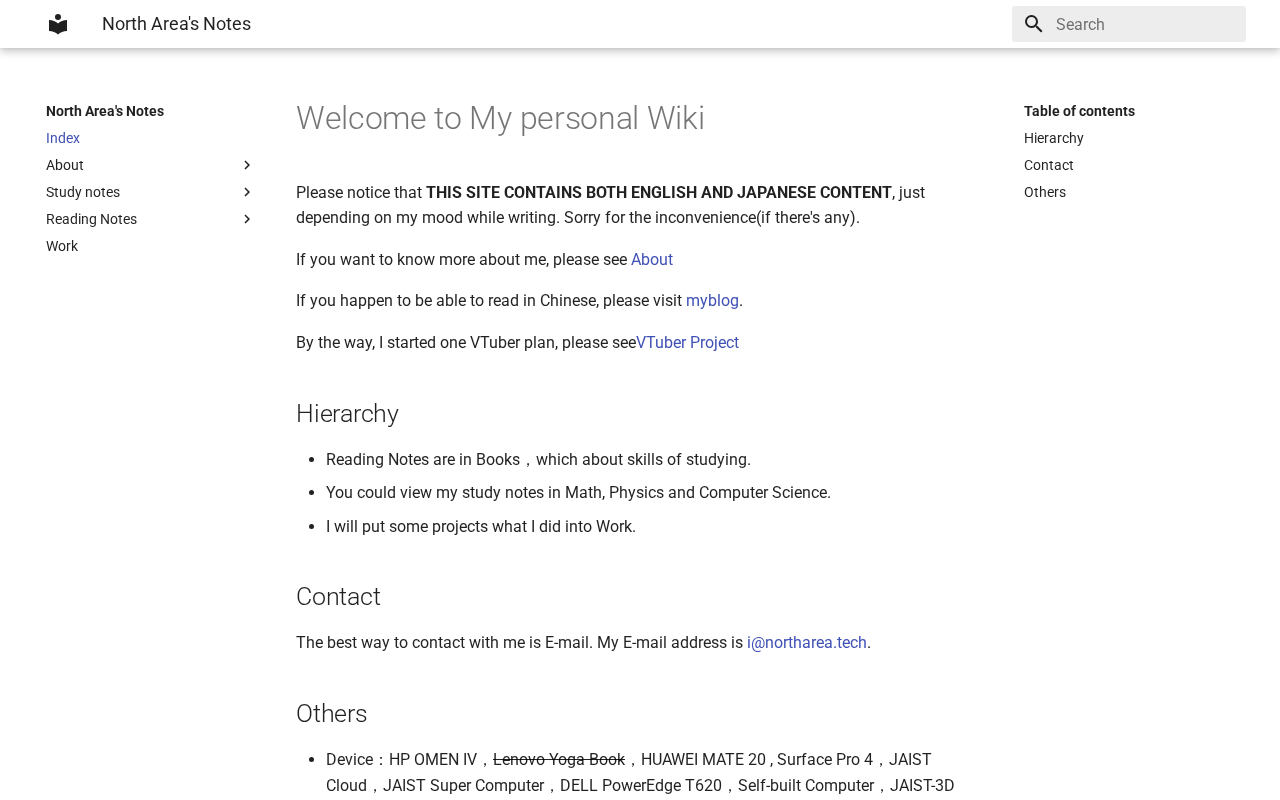The width and height of the screenshot is (1280, 800).
Task: Select Study notes in the sidebar
Action: pyautogui.click(x=83, y=192)
